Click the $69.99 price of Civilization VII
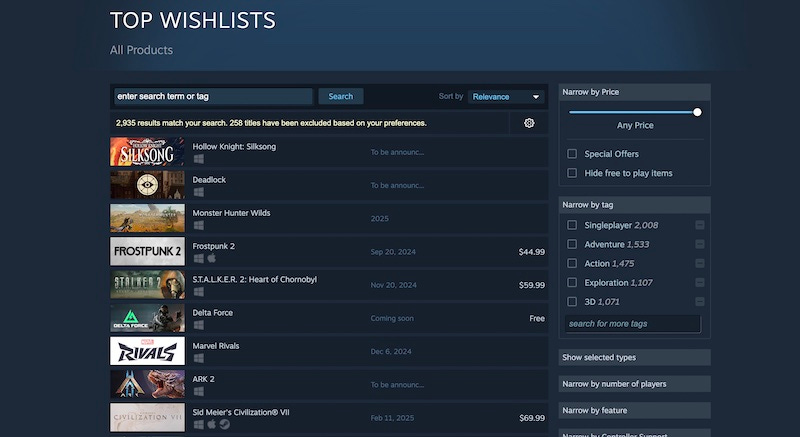The image size is (800, 437). pyautogui.click(x=532, y=418)
